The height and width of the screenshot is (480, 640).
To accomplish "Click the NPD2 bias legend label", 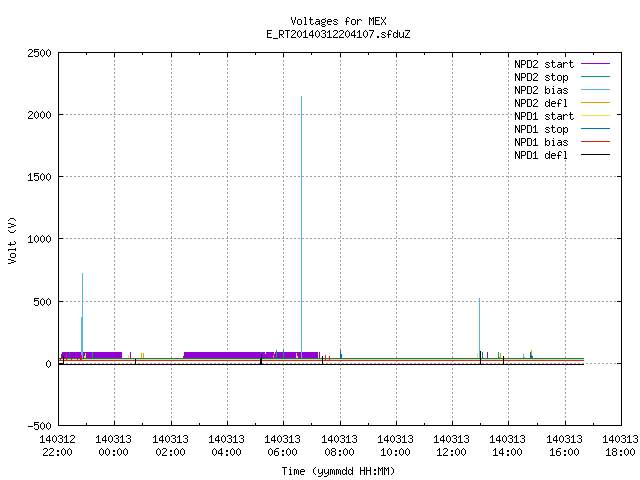I will (x=541, y=90).
